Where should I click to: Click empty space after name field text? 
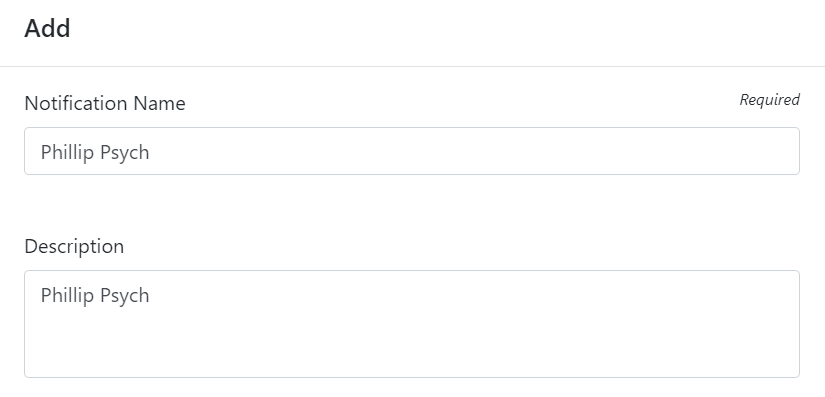(474, 151)
